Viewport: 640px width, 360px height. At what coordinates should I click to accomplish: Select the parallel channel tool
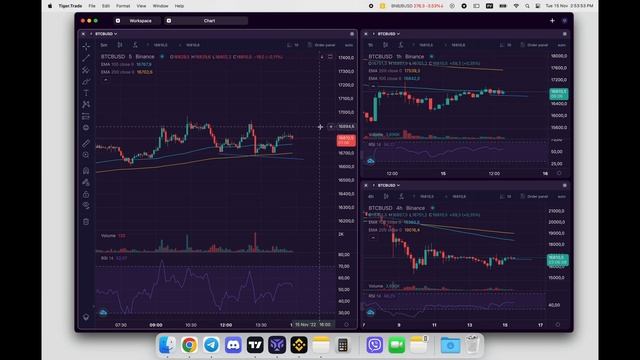pyautogui.click(x=86, y=70)
